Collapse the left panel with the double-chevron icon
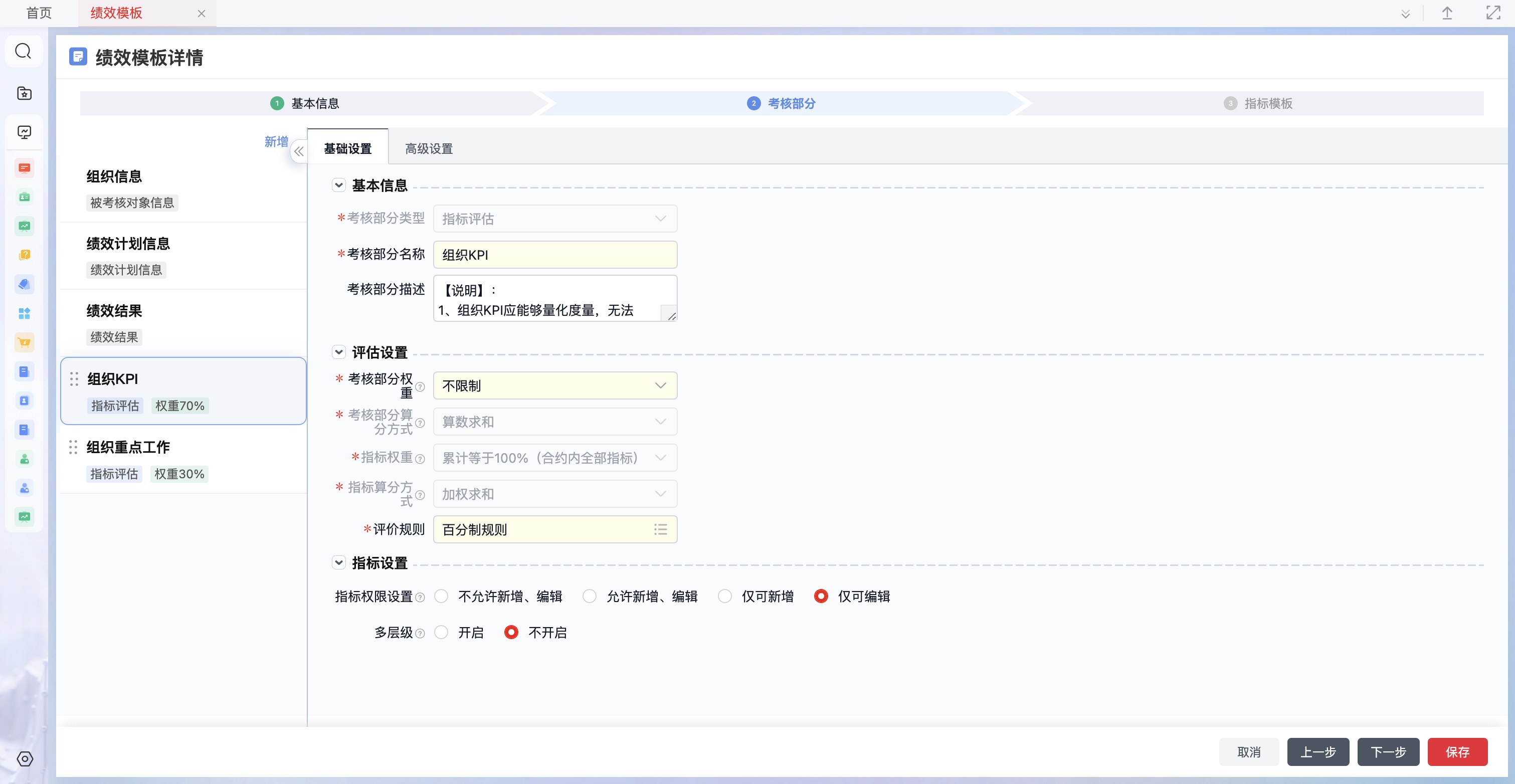The height and width of the screenshot is (784, 1515). pos(299,151)
